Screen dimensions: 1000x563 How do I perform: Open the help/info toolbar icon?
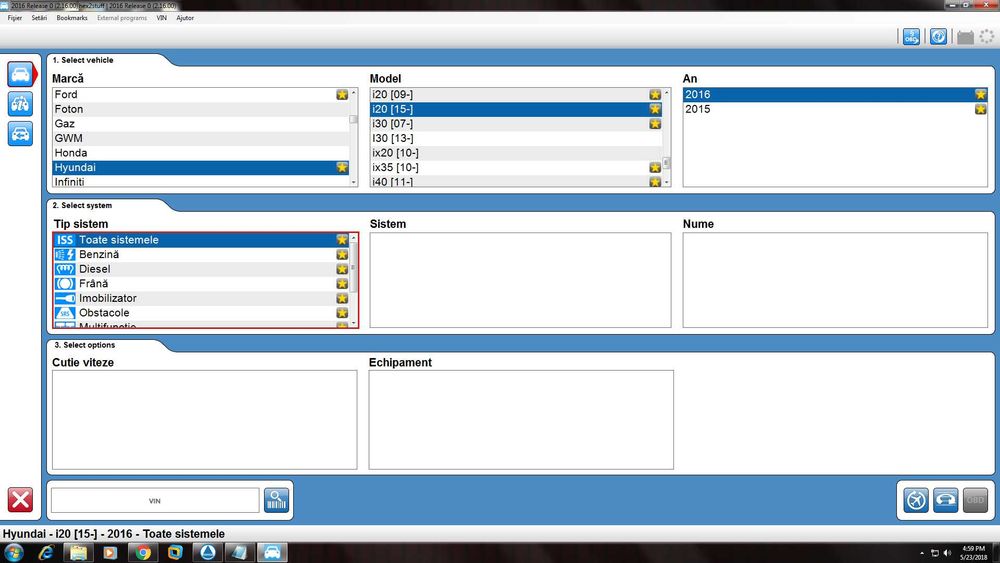[x=938, y=37]
